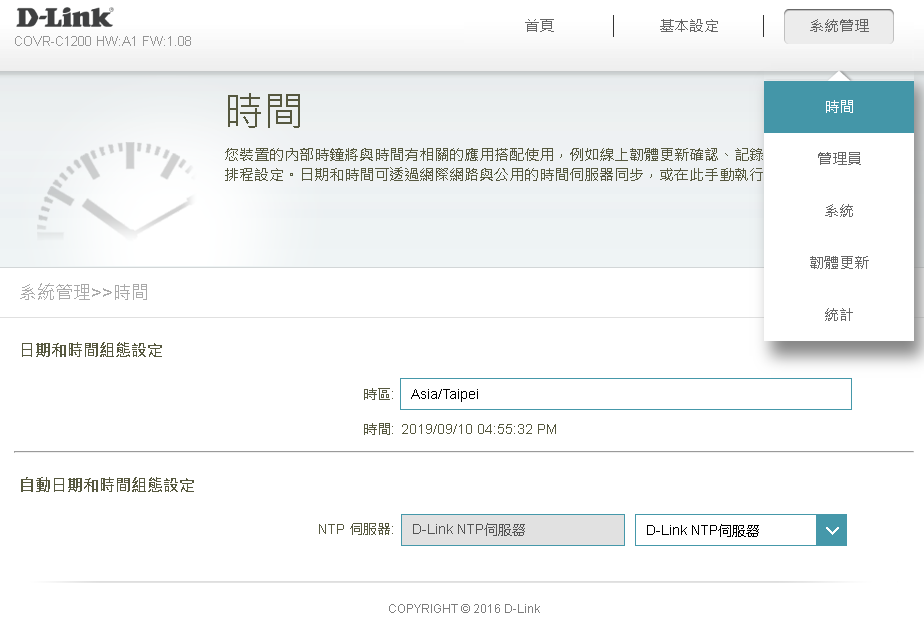The width and height of the screenshot is (924, 619).
Task: Open the 基本設定 menu
Action: point(688,26)
